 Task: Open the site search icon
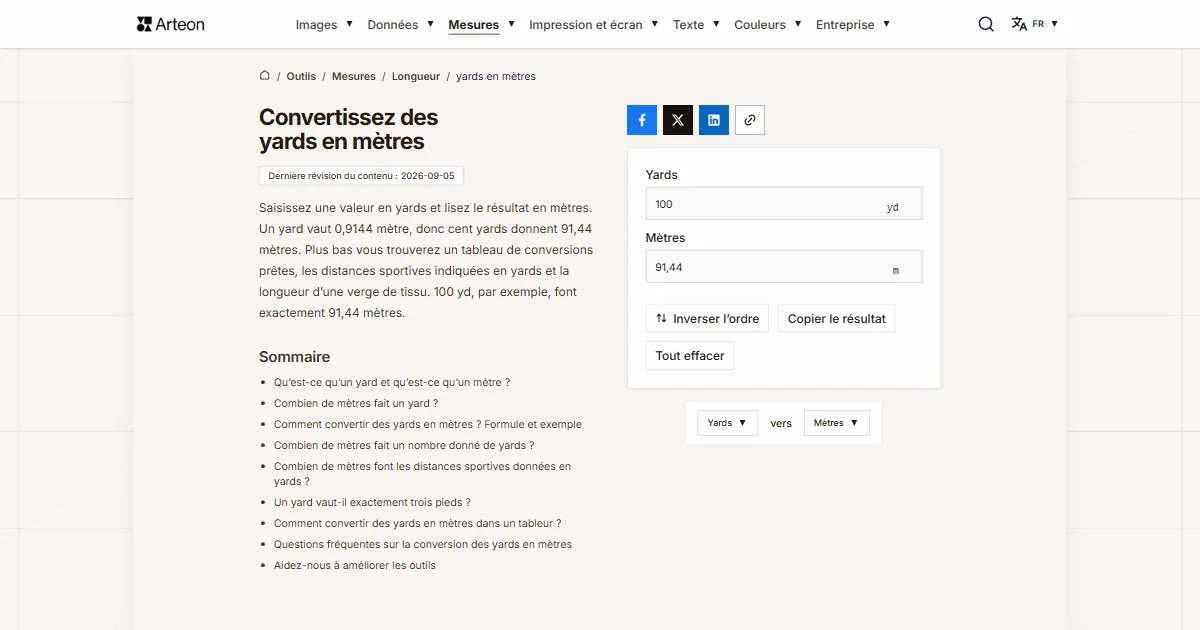[986, 24]
